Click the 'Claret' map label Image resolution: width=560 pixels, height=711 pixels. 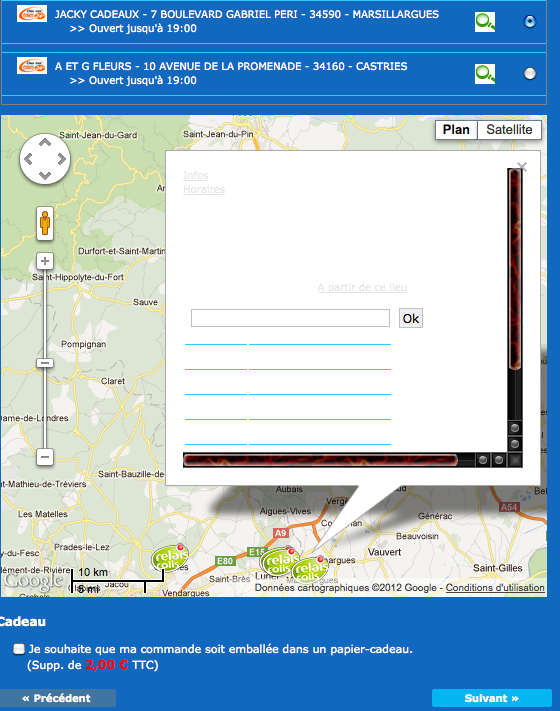pyautogui.click(x=112, y=381)
